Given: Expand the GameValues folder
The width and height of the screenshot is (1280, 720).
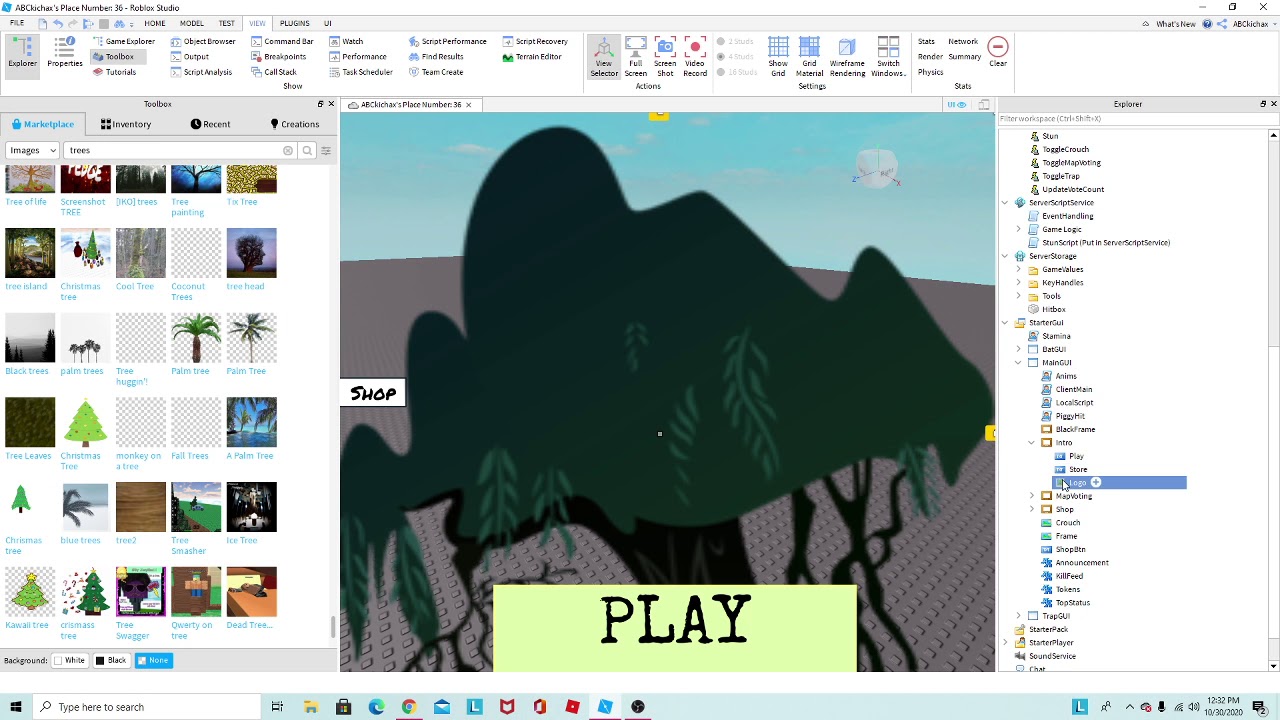Looking at the screenshot, I should click(x=1019, y=269).
